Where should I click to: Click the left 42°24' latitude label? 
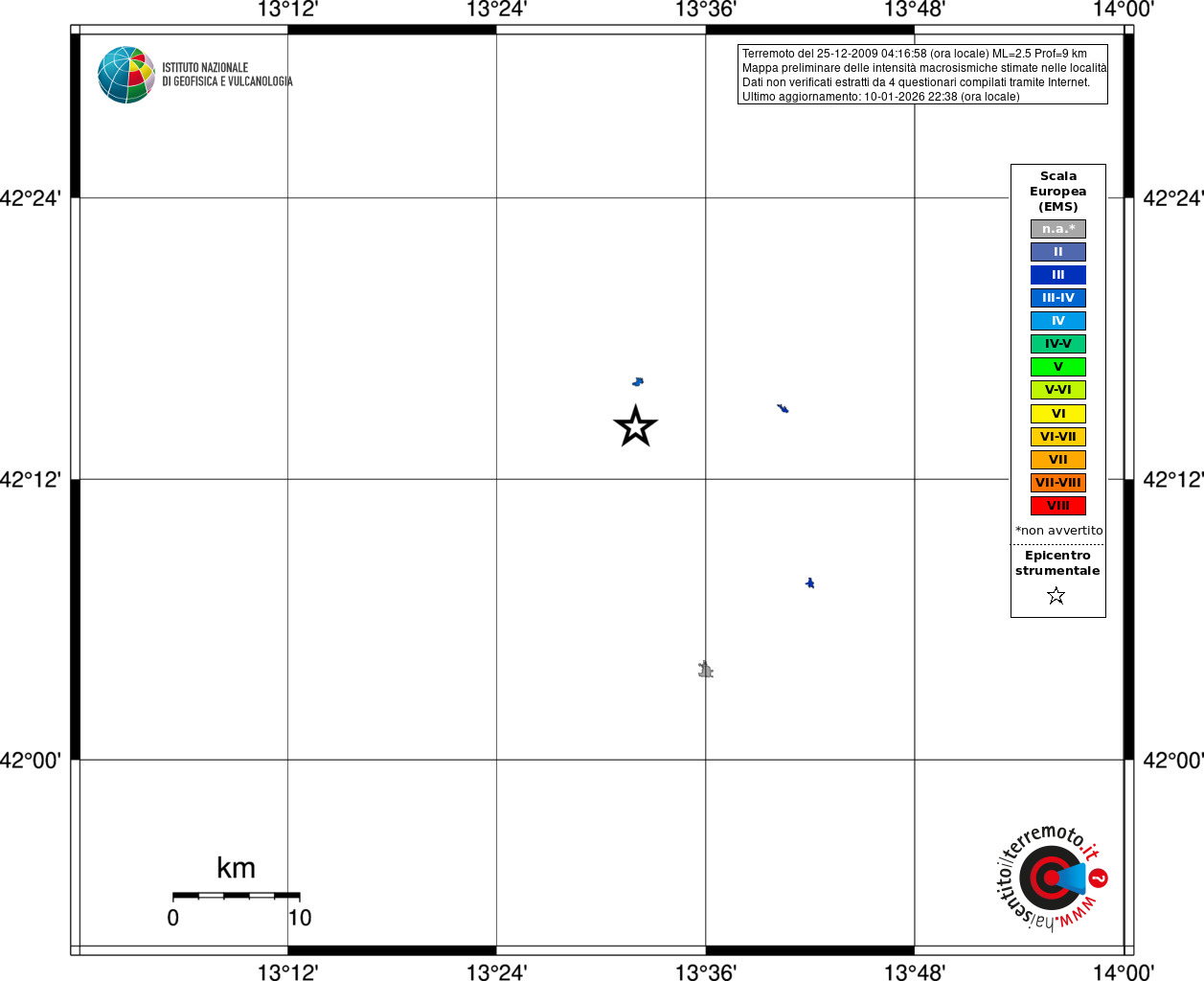[31, 198]
